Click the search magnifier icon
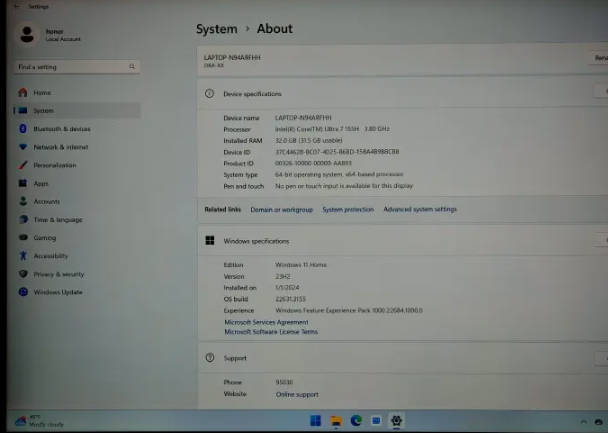The image size is (608, 433). click(132, 67)
